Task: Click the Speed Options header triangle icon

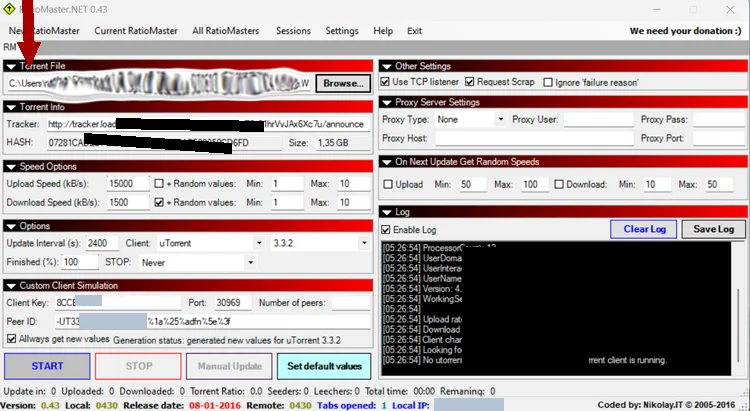Action: 11,166
